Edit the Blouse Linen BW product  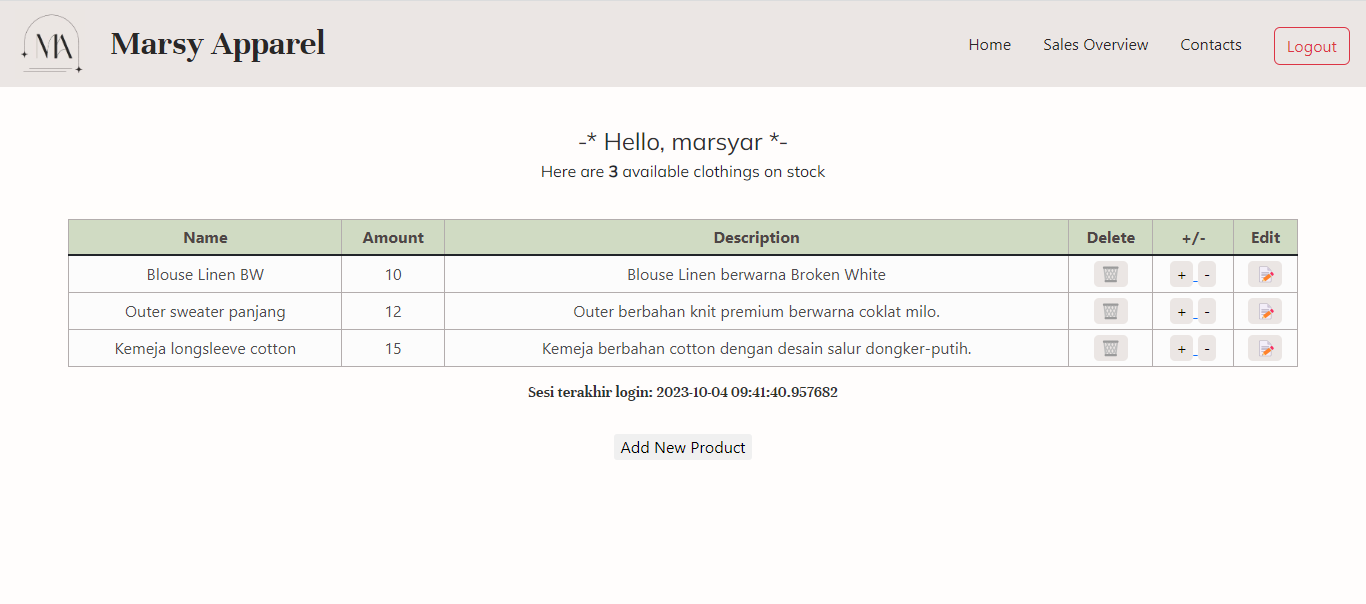pos(1264,273)
